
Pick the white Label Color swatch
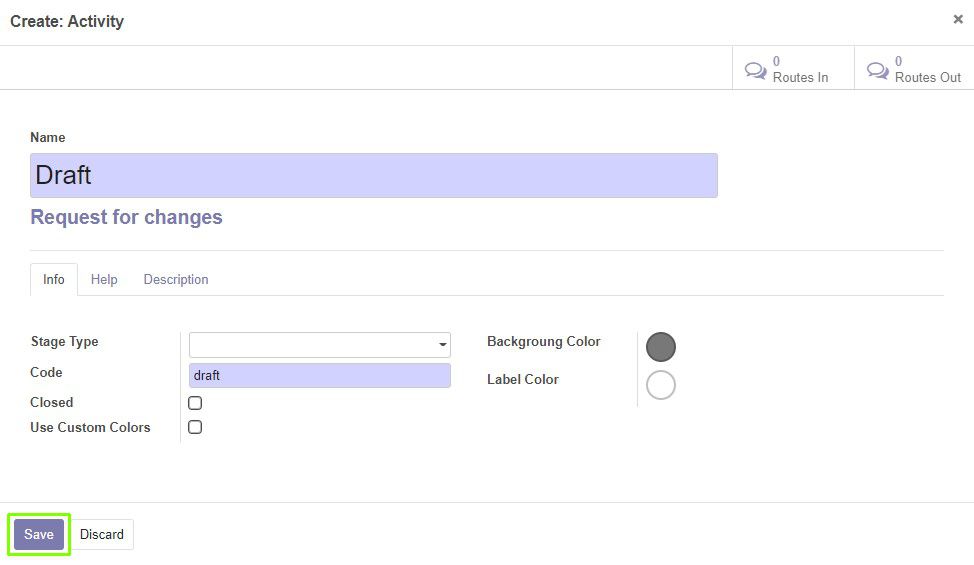pos(660,385)
